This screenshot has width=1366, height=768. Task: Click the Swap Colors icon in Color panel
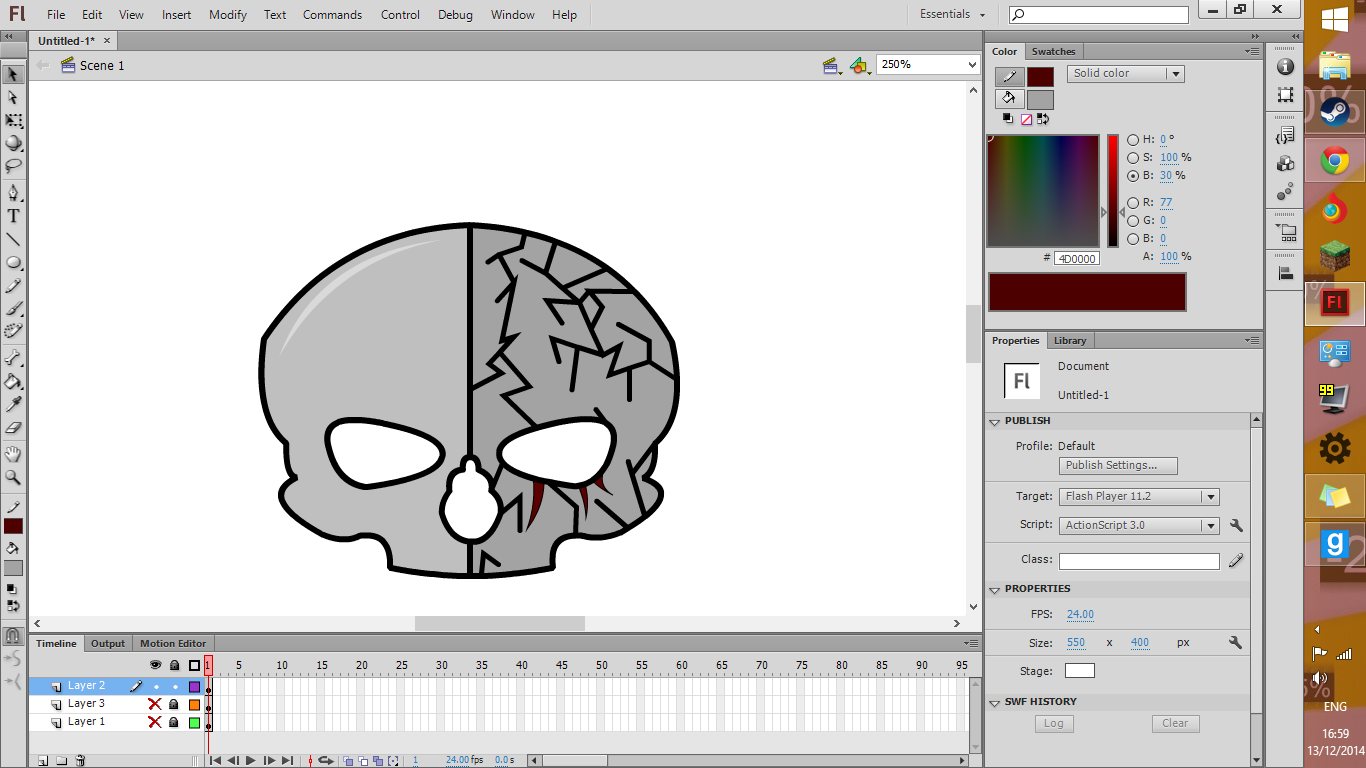pyautogui.click(x=1043, y=119)
